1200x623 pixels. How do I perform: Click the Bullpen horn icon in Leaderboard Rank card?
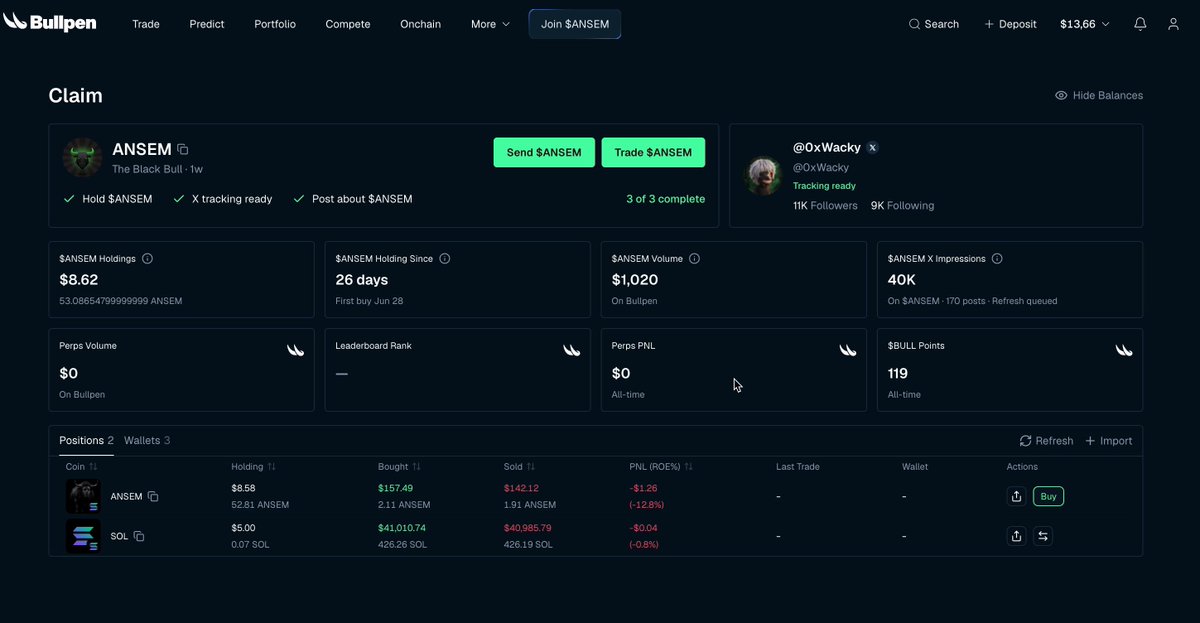[571, 350]
